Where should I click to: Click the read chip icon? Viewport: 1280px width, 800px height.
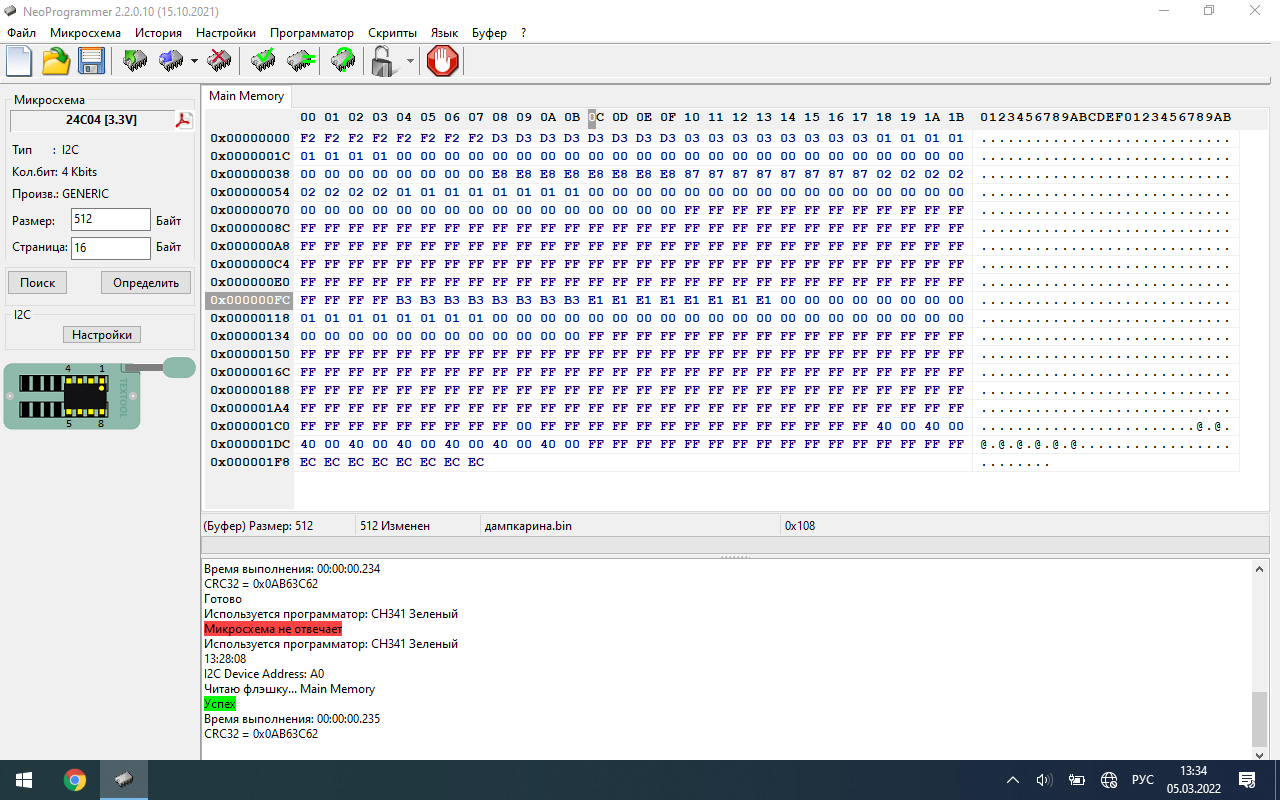[x=135, y=62]
